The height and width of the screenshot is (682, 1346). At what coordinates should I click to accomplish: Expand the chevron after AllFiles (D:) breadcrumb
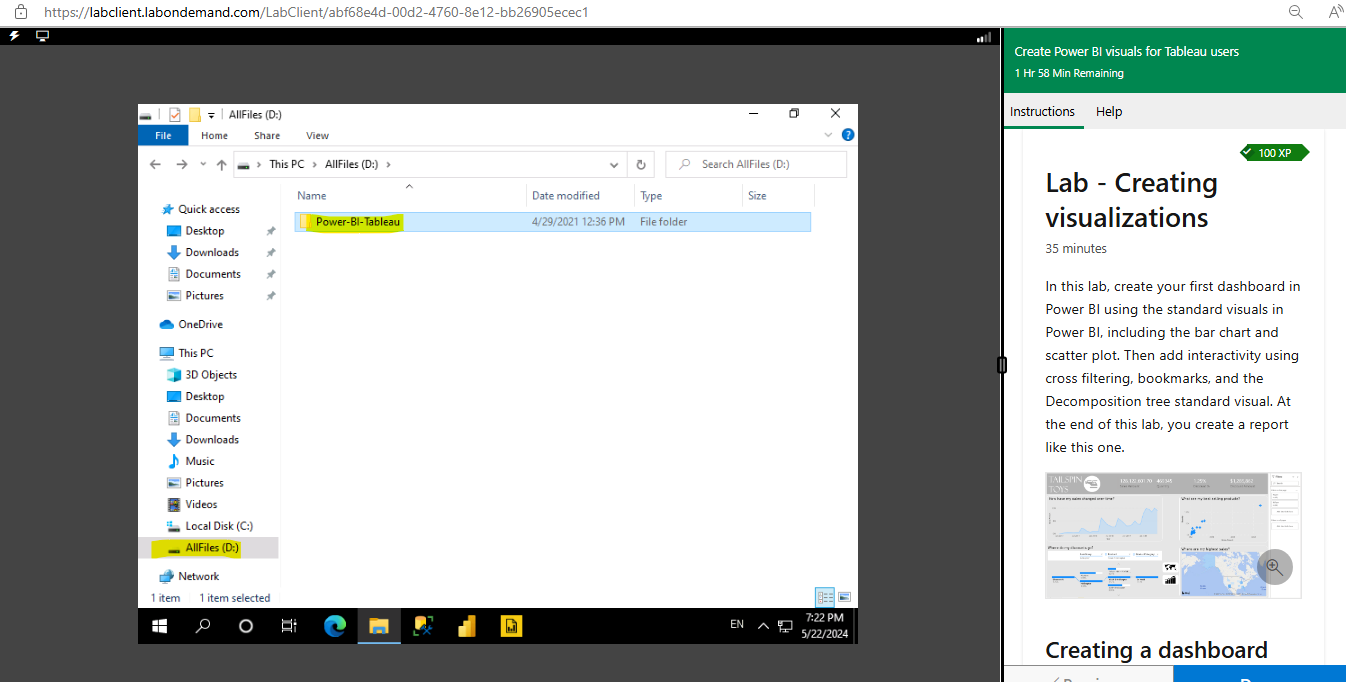tap(388, 164)
